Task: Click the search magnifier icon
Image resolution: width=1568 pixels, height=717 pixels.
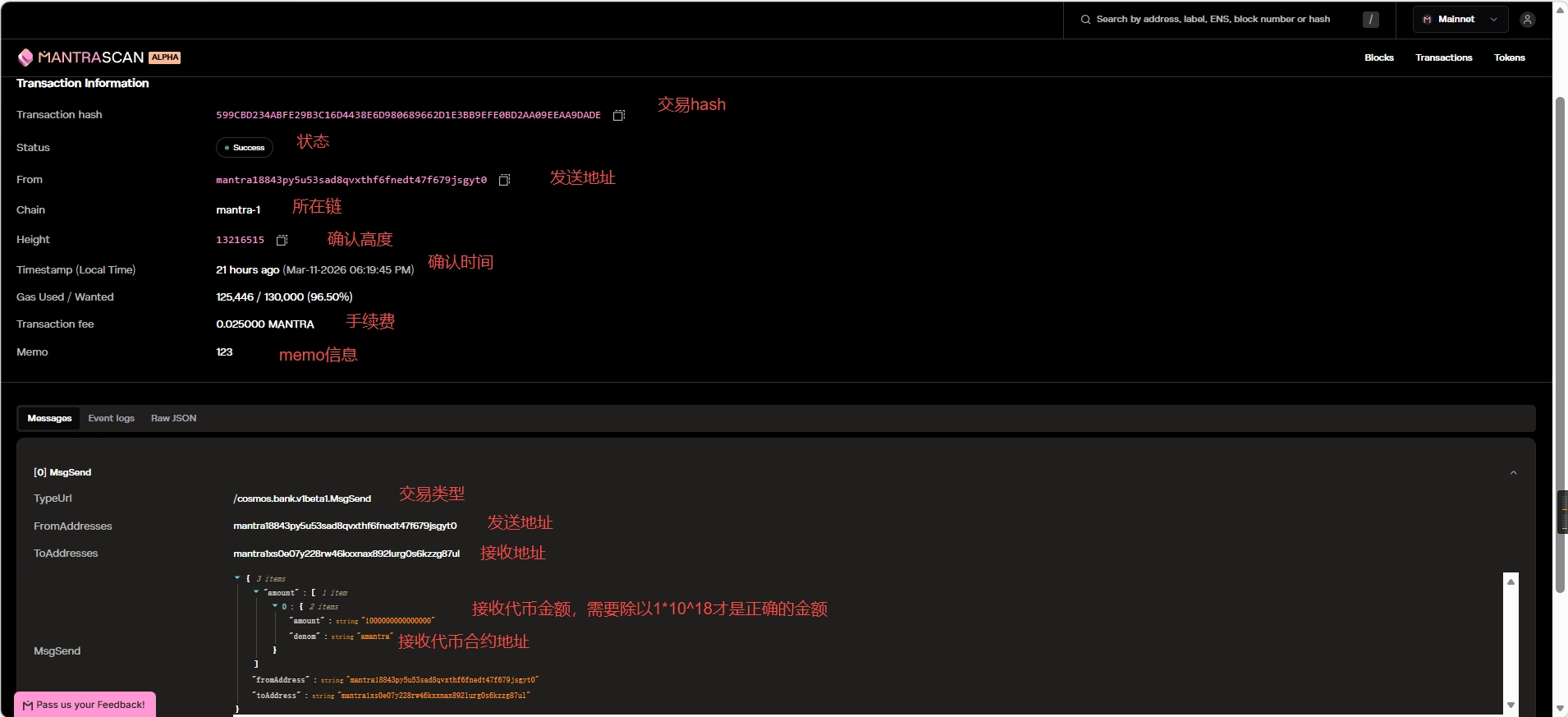Action: [1086, 20]
